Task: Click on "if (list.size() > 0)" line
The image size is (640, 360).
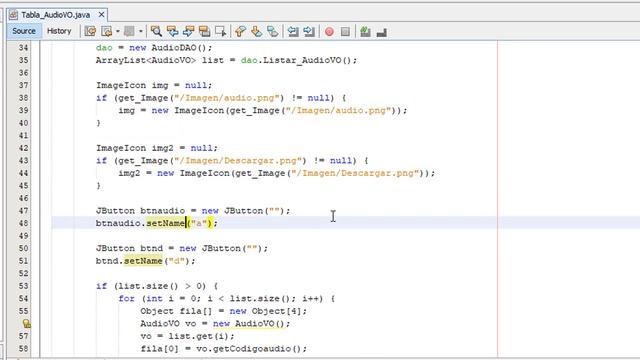Action: click(x=157, y=286)
